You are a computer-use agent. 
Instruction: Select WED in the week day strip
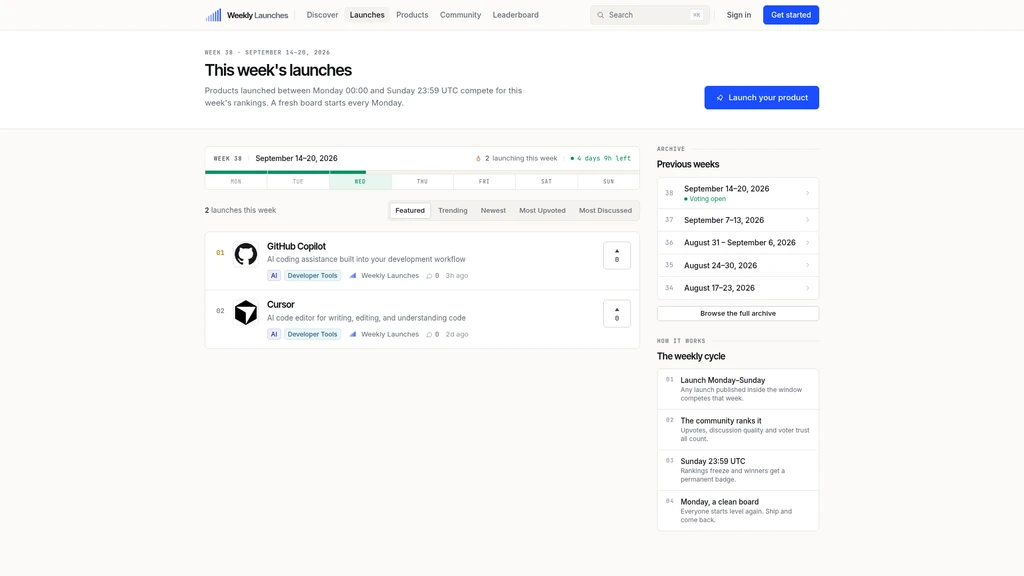tap(360, 182)
